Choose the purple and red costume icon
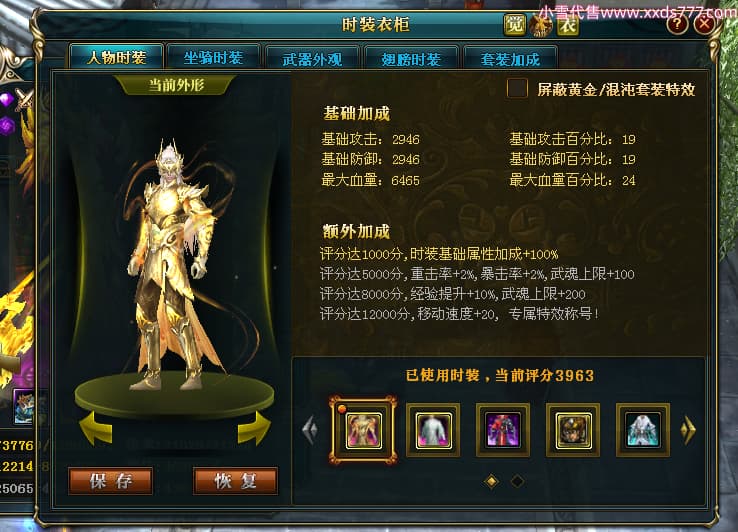 (x=503, y=430)
